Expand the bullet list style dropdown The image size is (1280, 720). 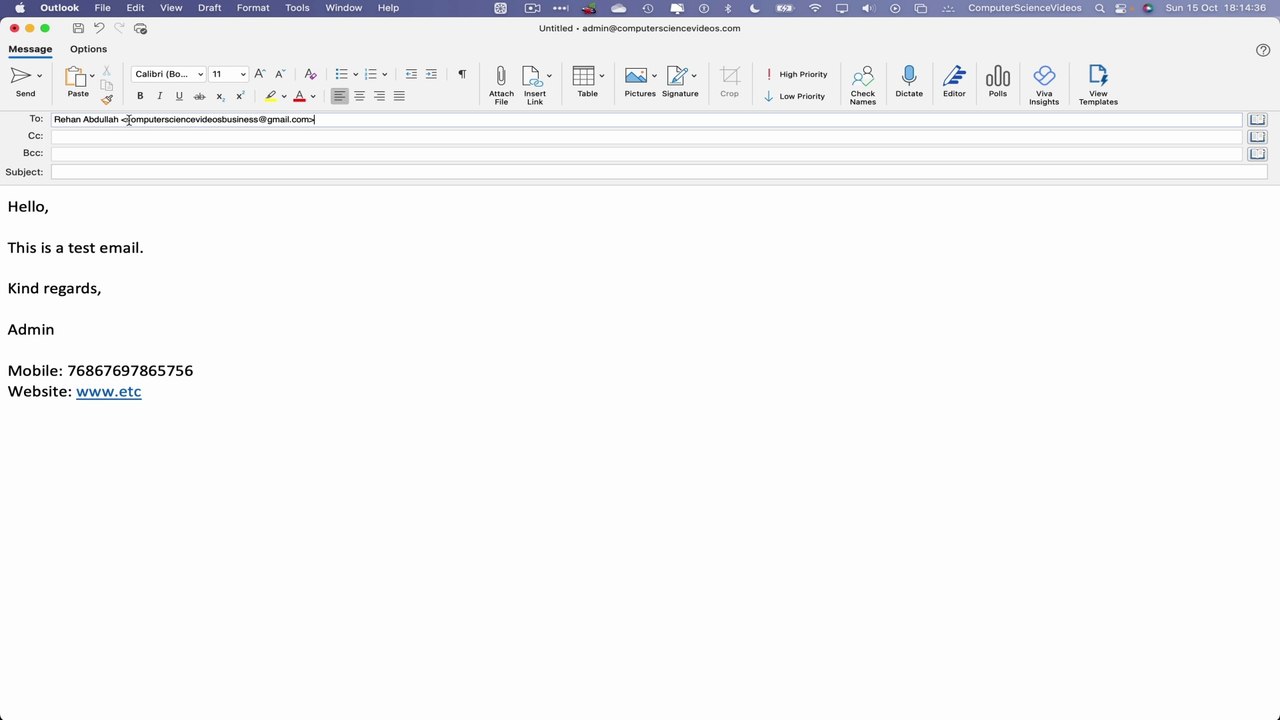355,75
